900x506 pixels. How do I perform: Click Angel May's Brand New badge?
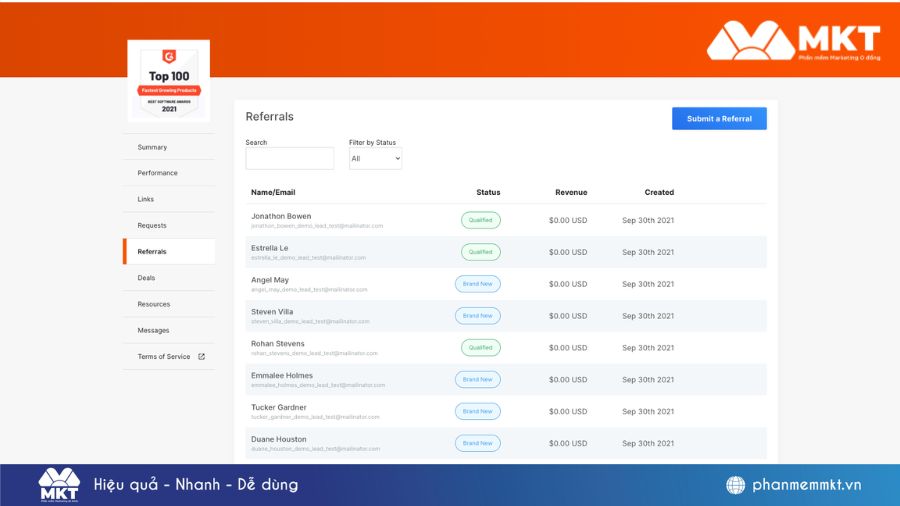[478, 284]
